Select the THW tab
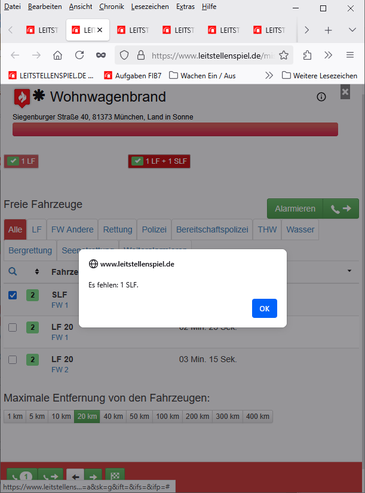 (267, 230)
